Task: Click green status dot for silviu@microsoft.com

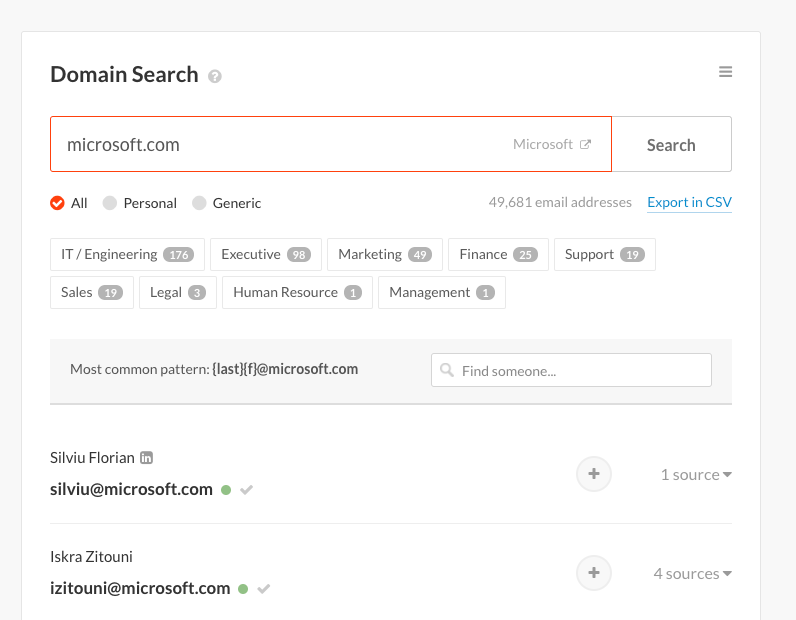Action: pyautogui.click(x=226, y=490)
